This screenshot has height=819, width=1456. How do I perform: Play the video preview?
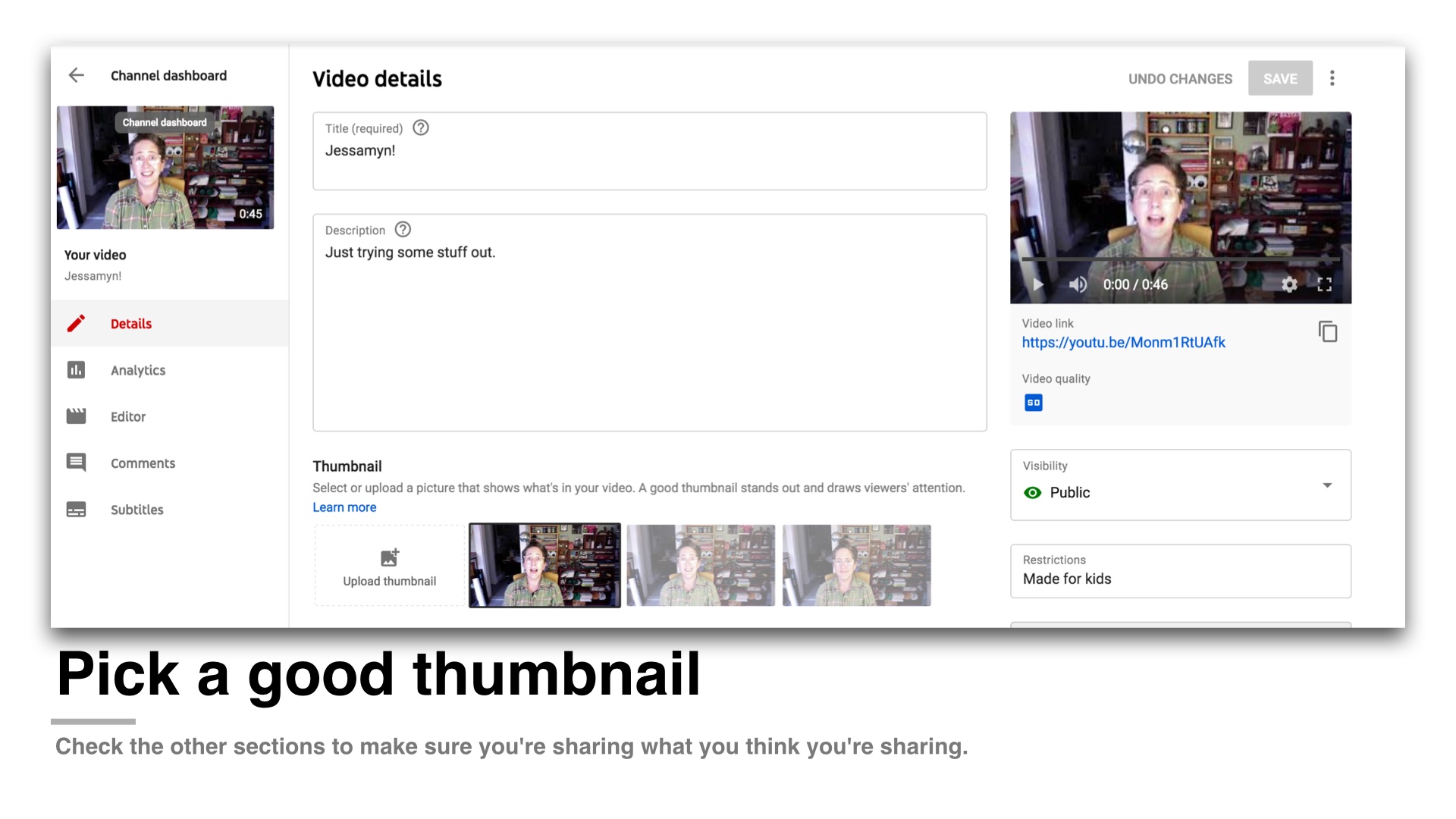point(1037,283)
